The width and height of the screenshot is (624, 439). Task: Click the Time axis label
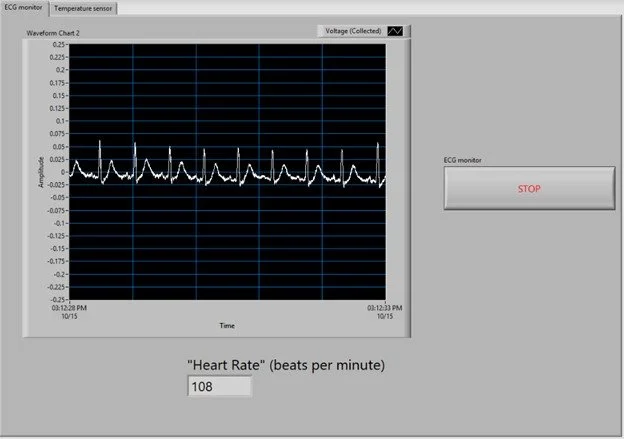[x=227, y=326]
